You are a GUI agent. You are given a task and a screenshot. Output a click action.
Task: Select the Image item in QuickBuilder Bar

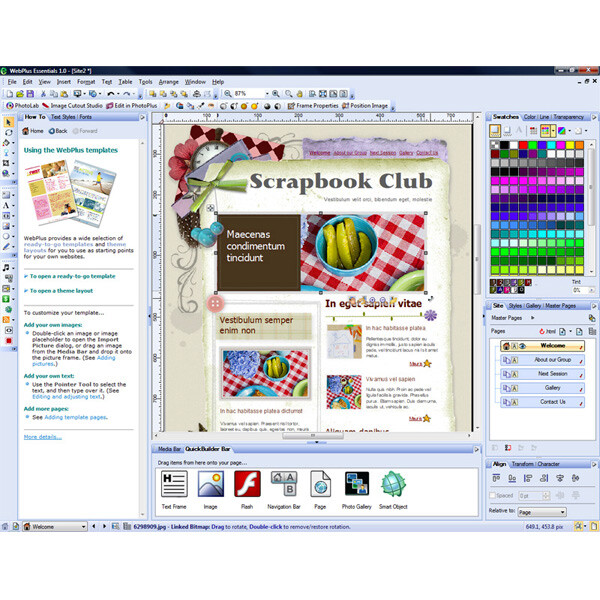coord(210,490)
